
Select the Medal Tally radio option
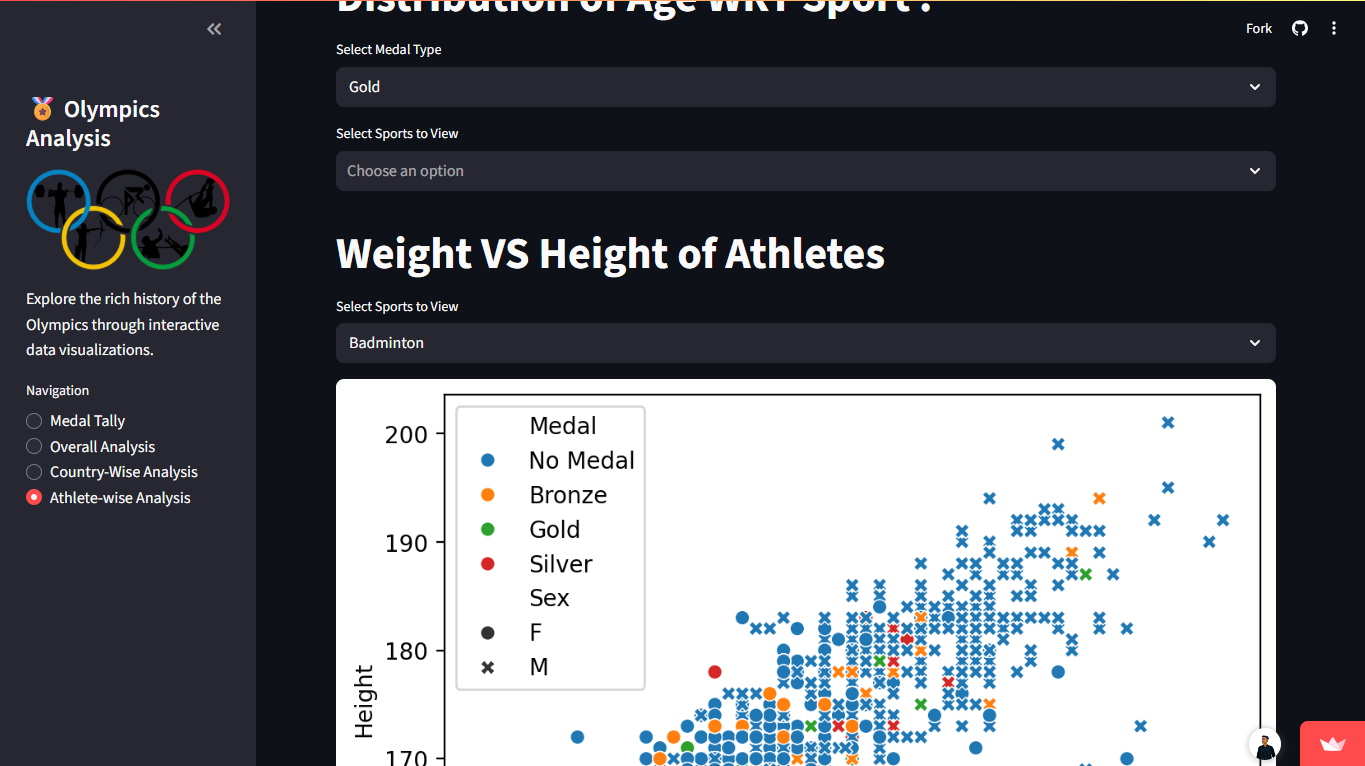point(34,421)
